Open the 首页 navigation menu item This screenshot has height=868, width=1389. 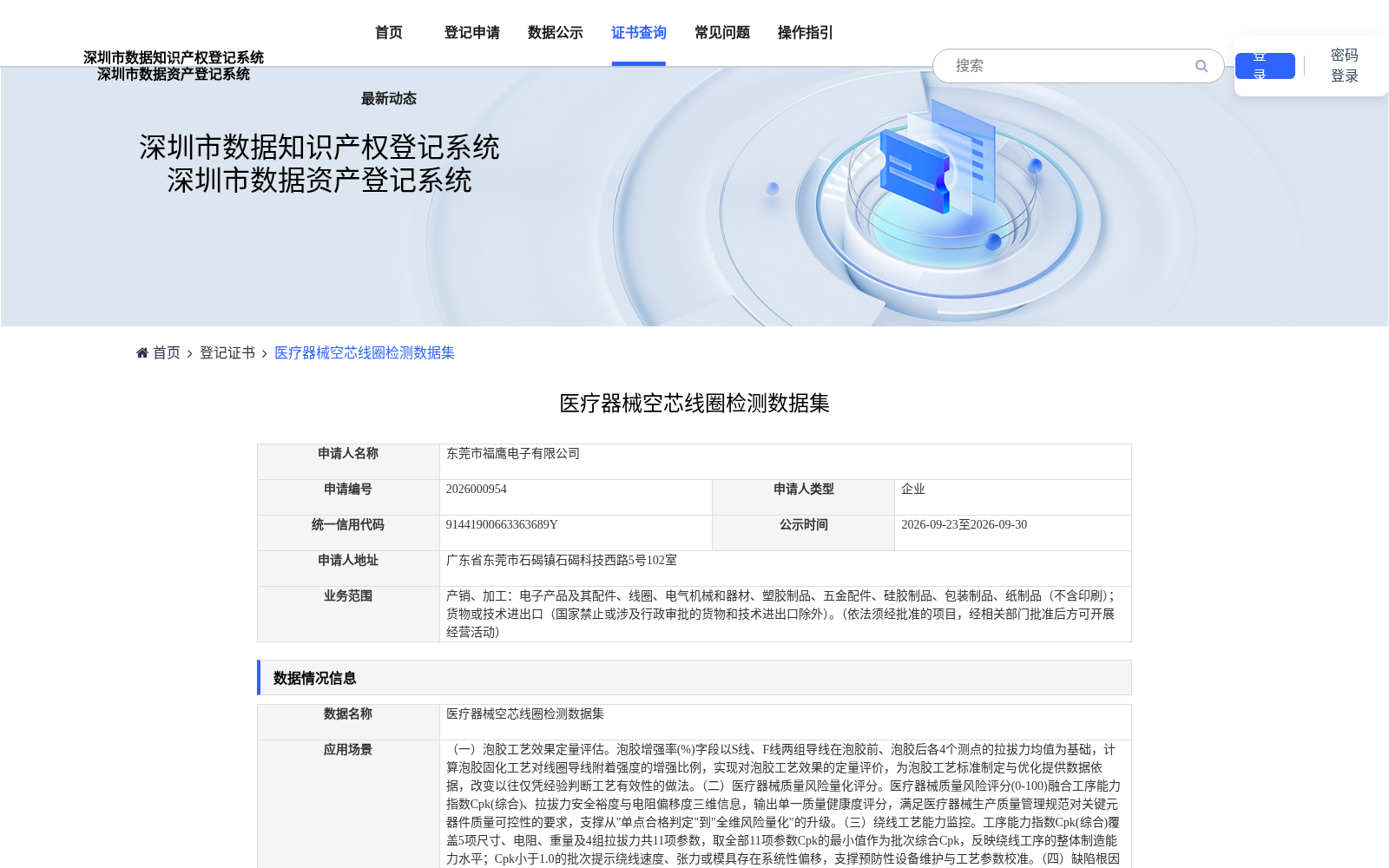(x=389, y=33)
